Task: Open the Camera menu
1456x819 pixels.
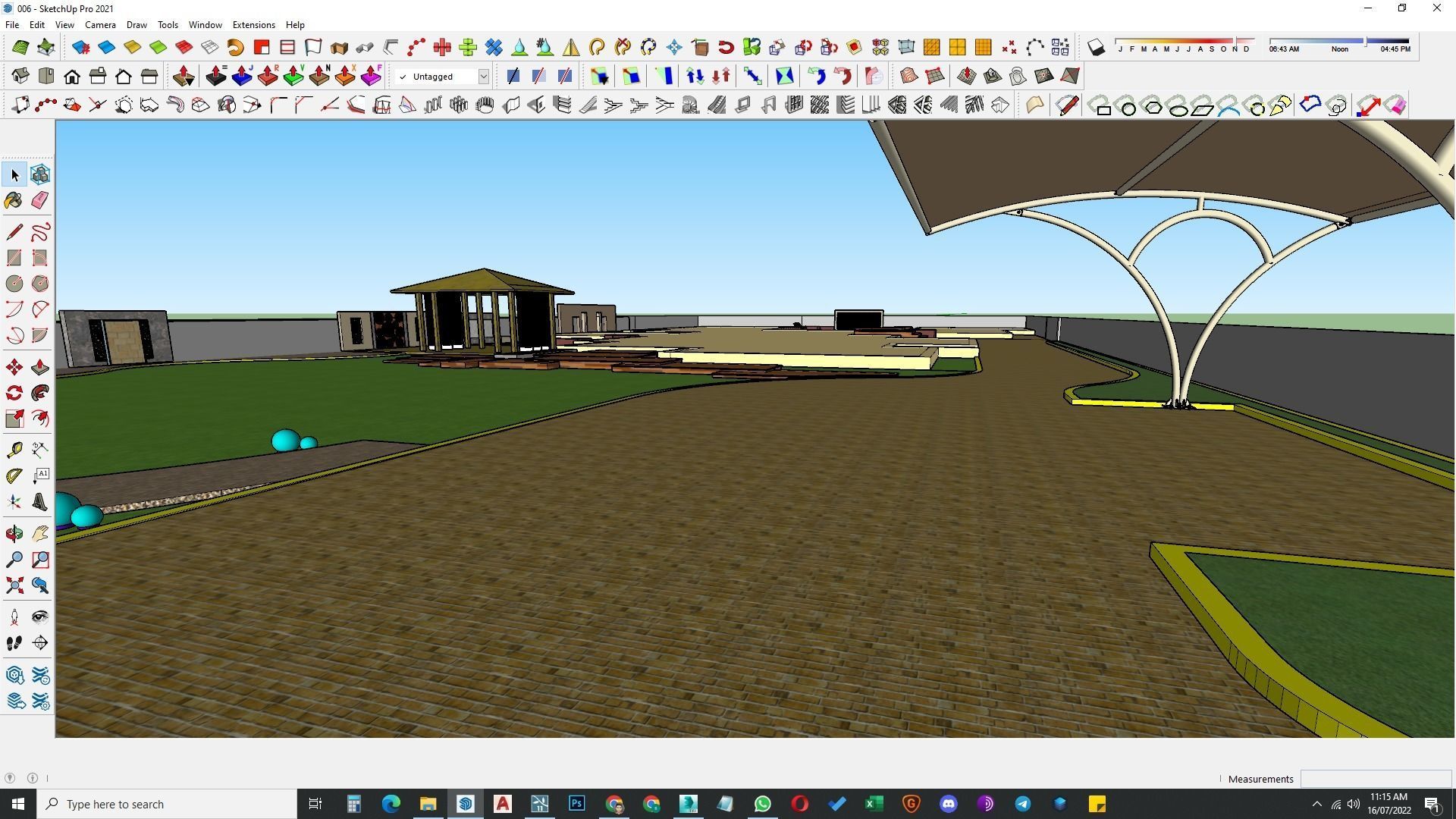Action: coord(100,25)
